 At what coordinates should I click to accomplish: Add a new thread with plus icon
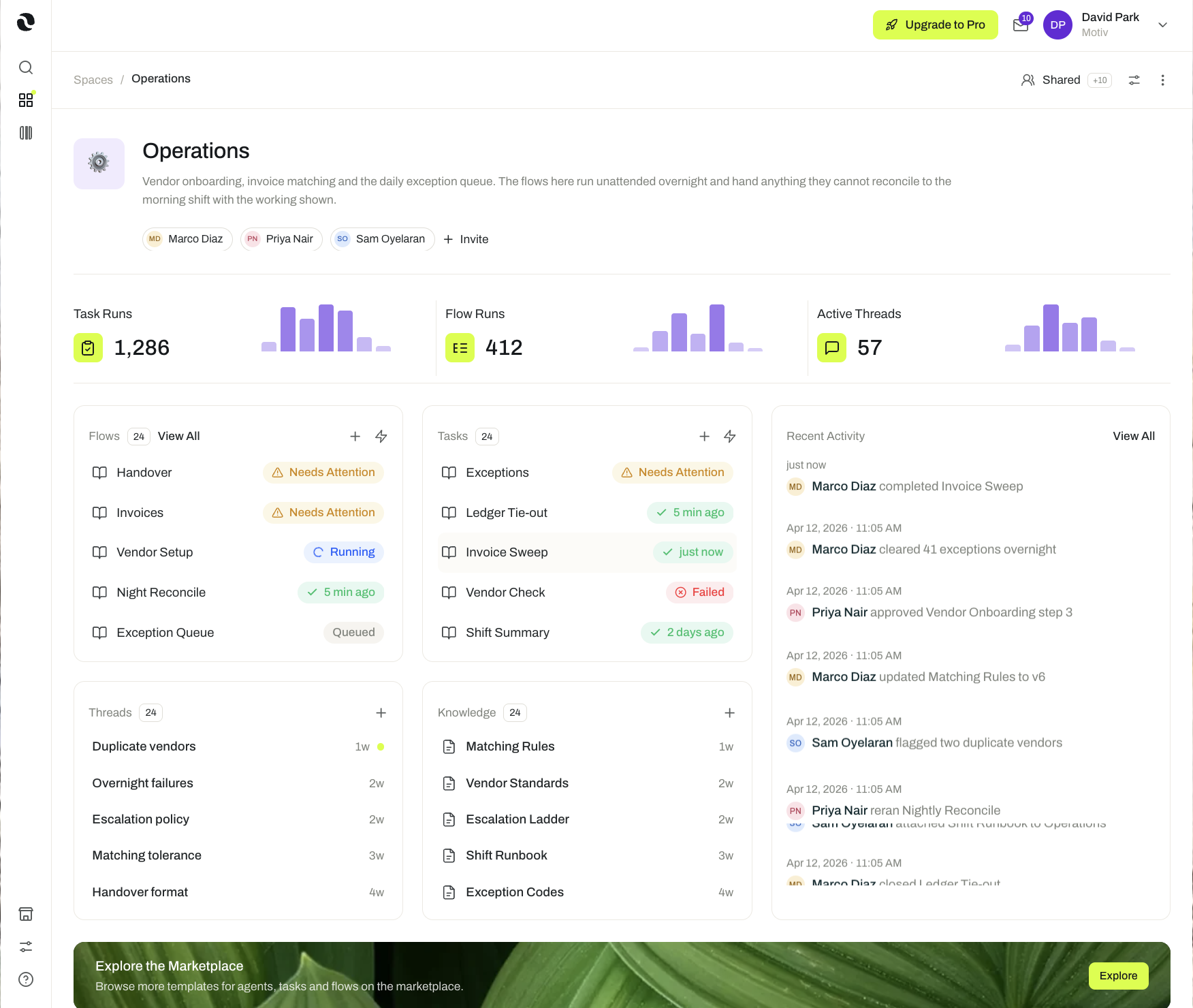(x=381, y=712)
